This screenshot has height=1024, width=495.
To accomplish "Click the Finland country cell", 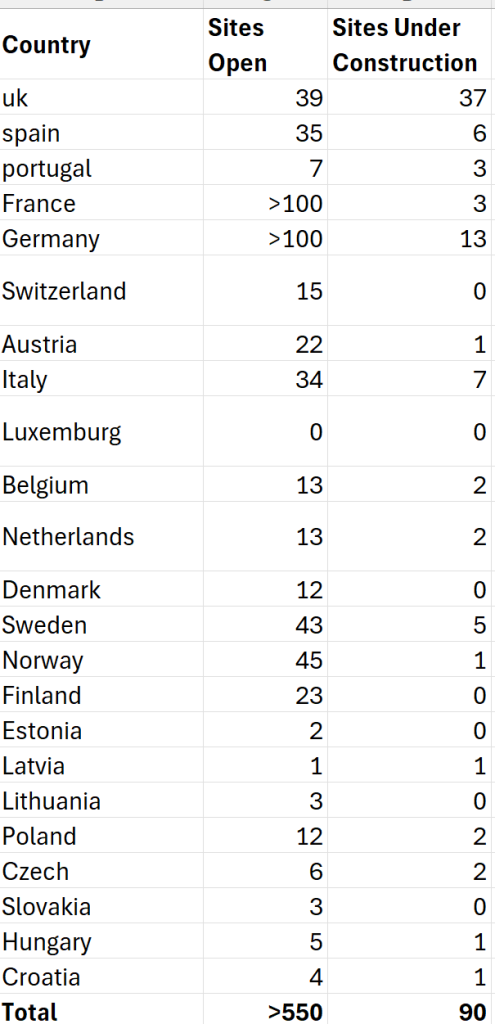I will tap(101, 696).
